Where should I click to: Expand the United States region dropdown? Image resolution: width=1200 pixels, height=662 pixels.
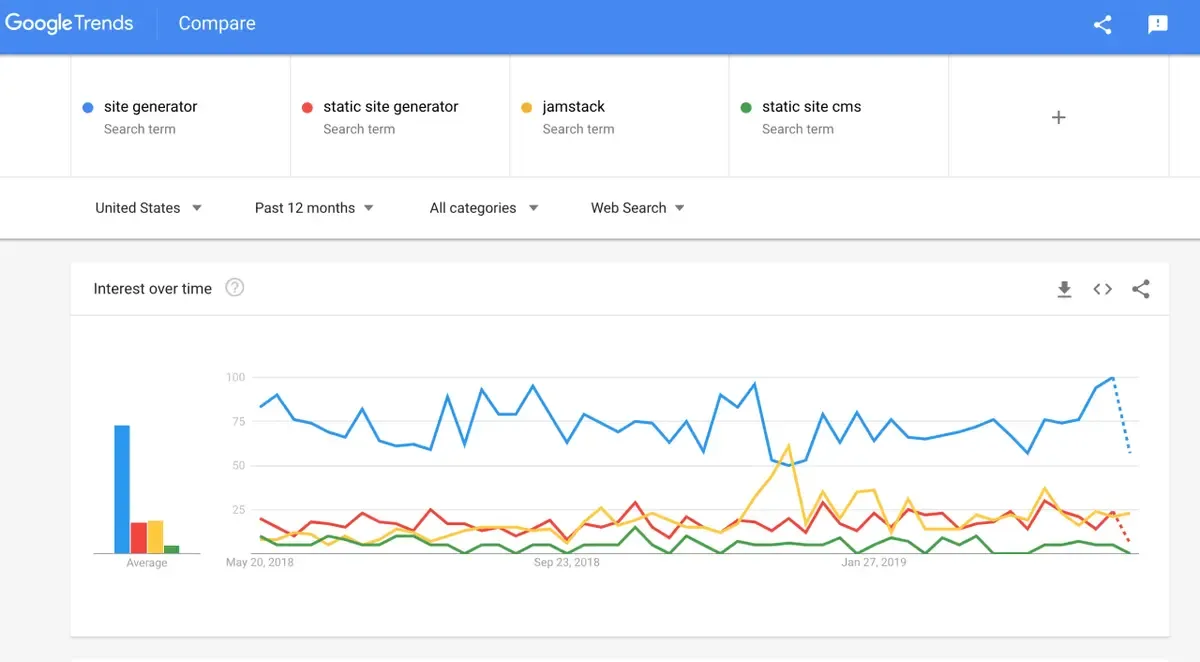(x=149, y=208)
